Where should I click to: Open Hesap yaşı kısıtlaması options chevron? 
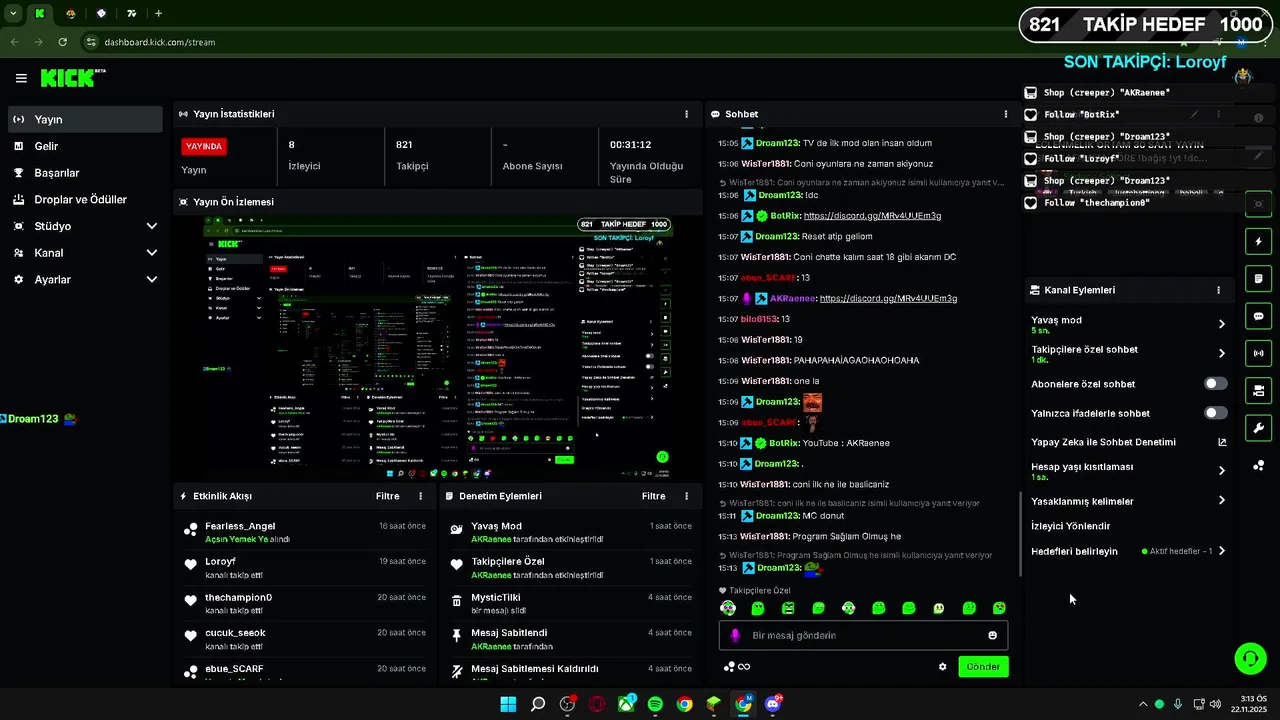coord(1221,471)
